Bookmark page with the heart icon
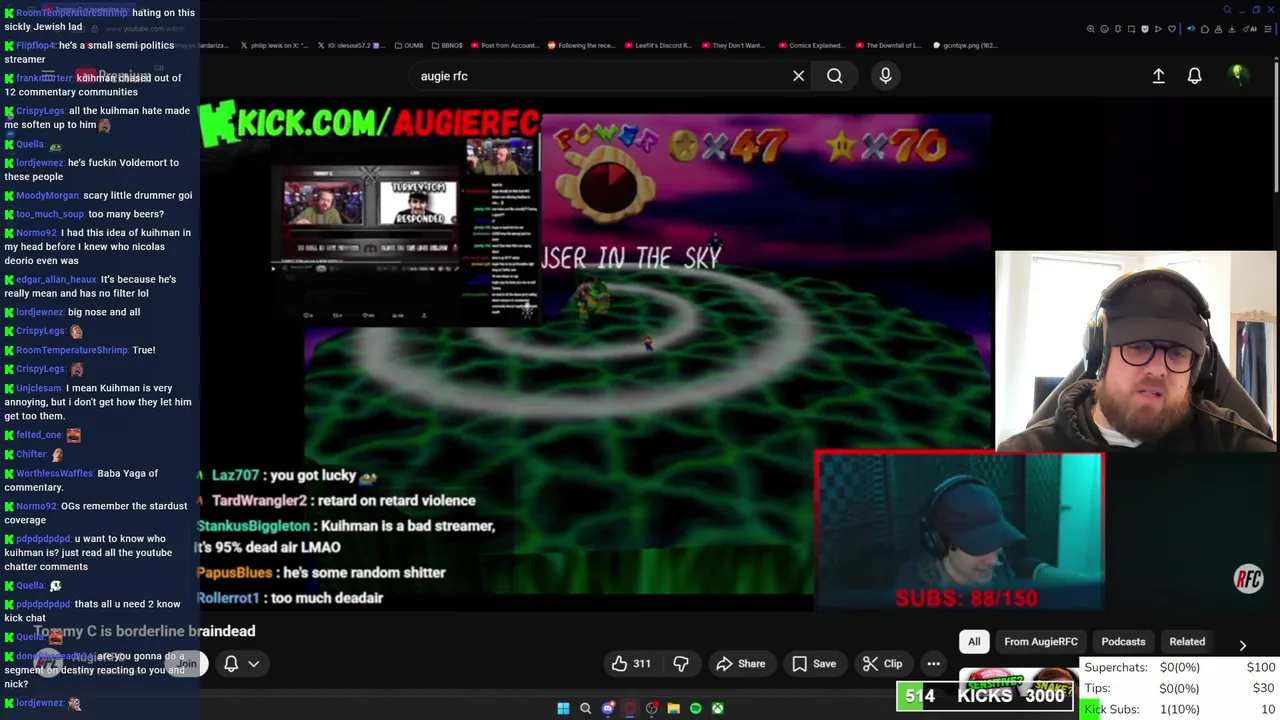 pyautogui.click(x=1172, y=29)
